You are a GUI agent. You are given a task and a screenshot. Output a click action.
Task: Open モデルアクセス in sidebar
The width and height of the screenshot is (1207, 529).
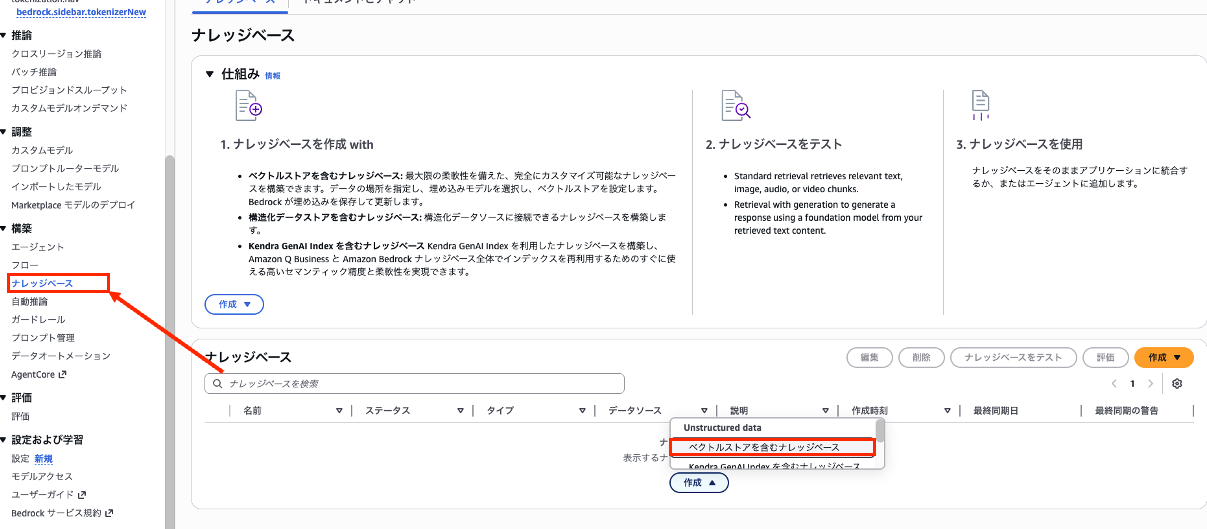click(42, 476)
